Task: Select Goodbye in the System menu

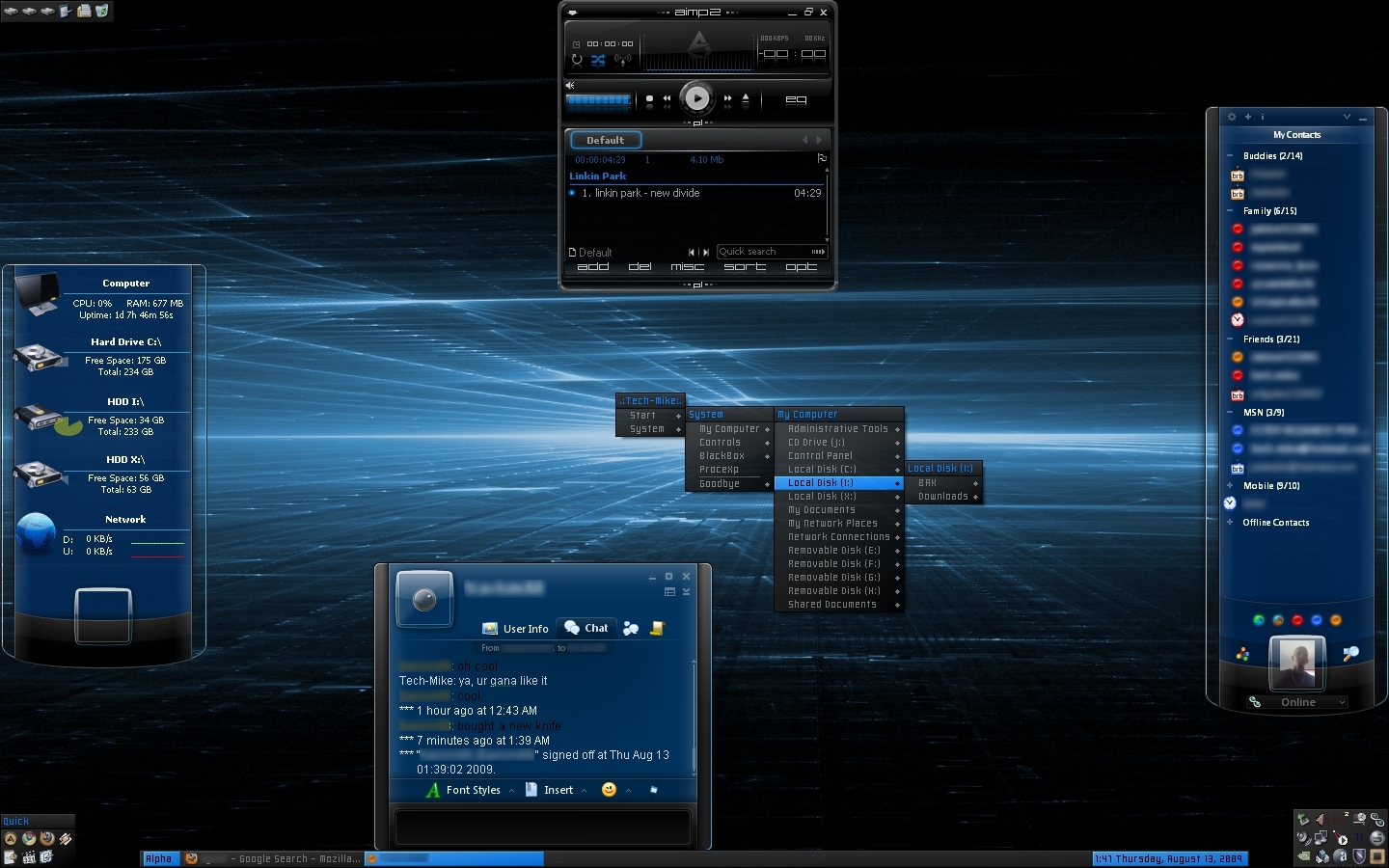Action: (x=730, y=484)
